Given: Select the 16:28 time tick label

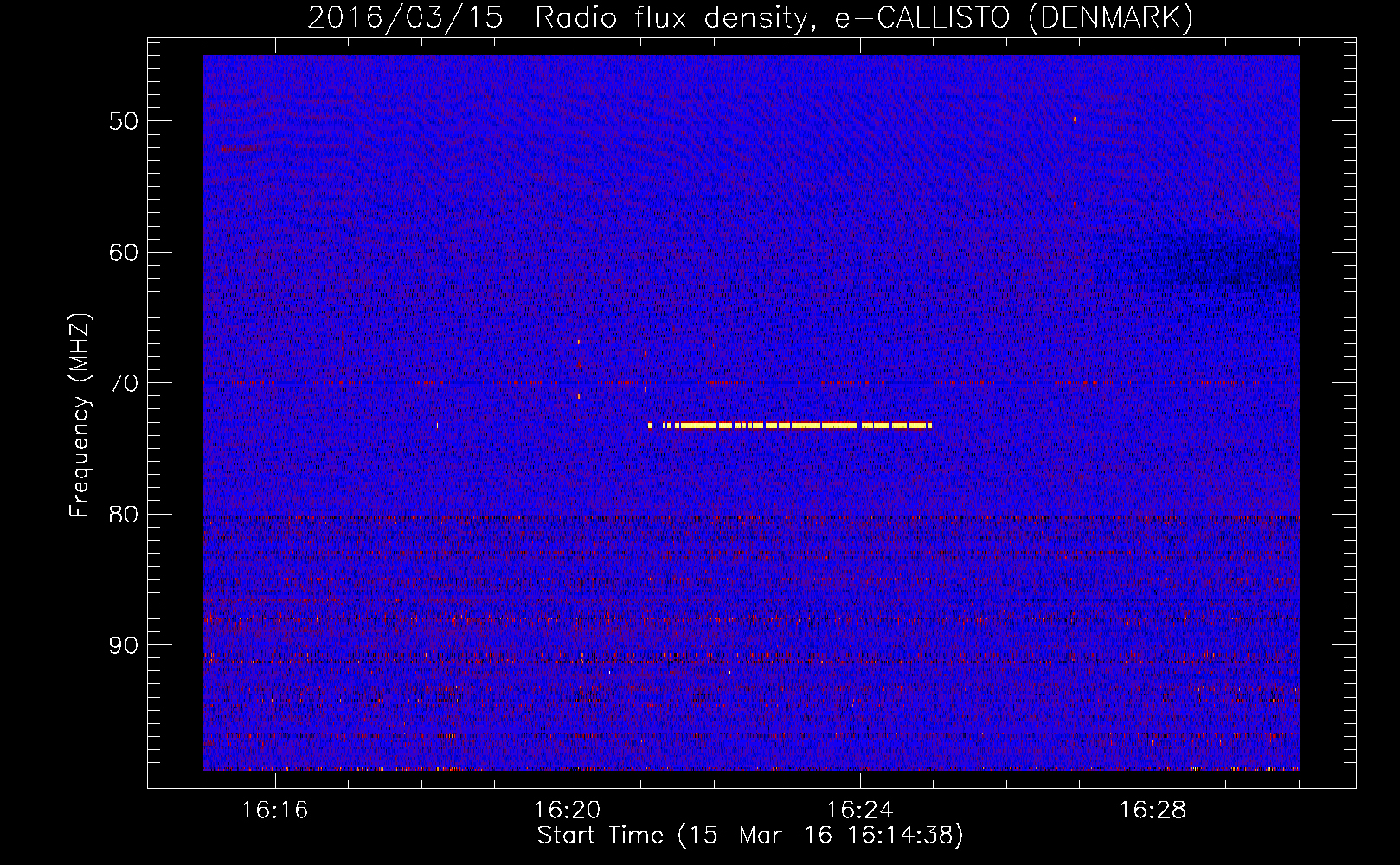Looking at the screenshot, I should [1153, 811].
